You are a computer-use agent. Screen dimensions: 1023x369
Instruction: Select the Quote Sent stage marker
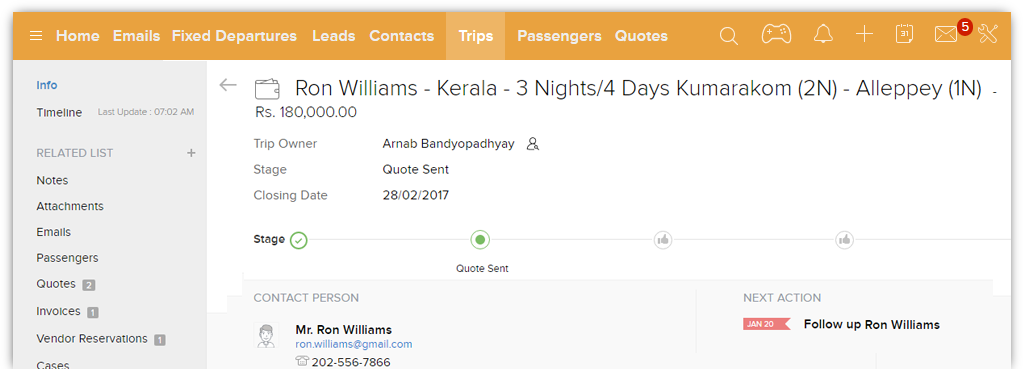pyautogui.click(x=480, y=240)
